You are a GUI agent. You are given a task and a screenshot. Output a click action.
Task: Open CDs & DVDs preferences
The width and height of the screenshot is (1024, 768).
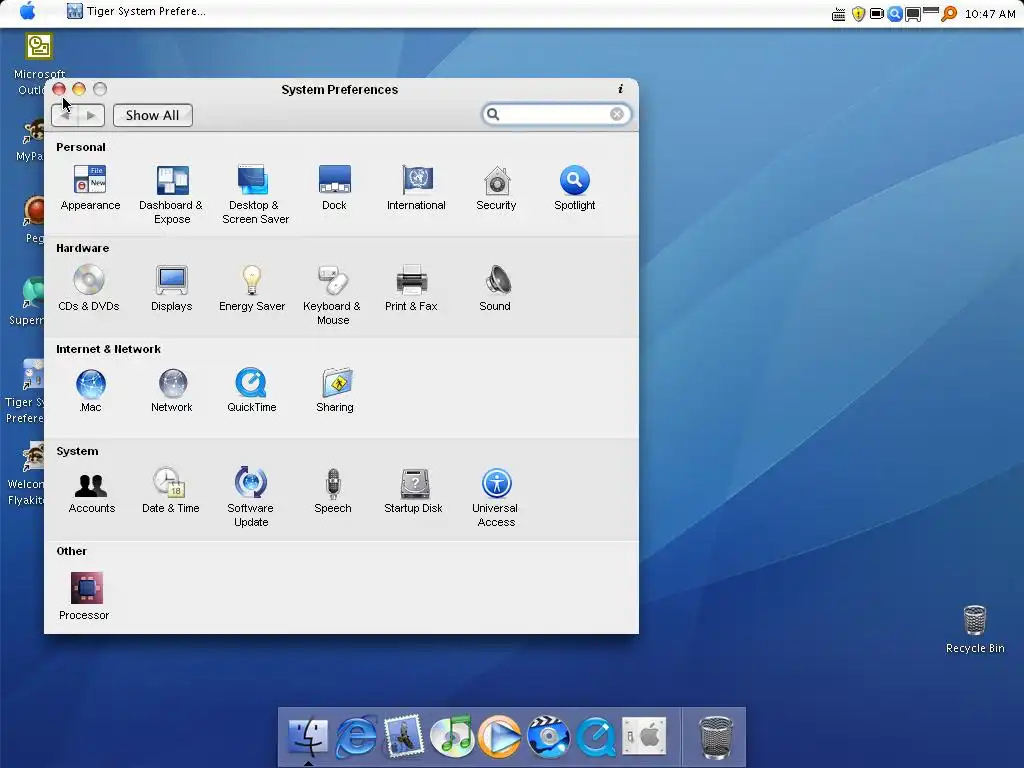89,289
